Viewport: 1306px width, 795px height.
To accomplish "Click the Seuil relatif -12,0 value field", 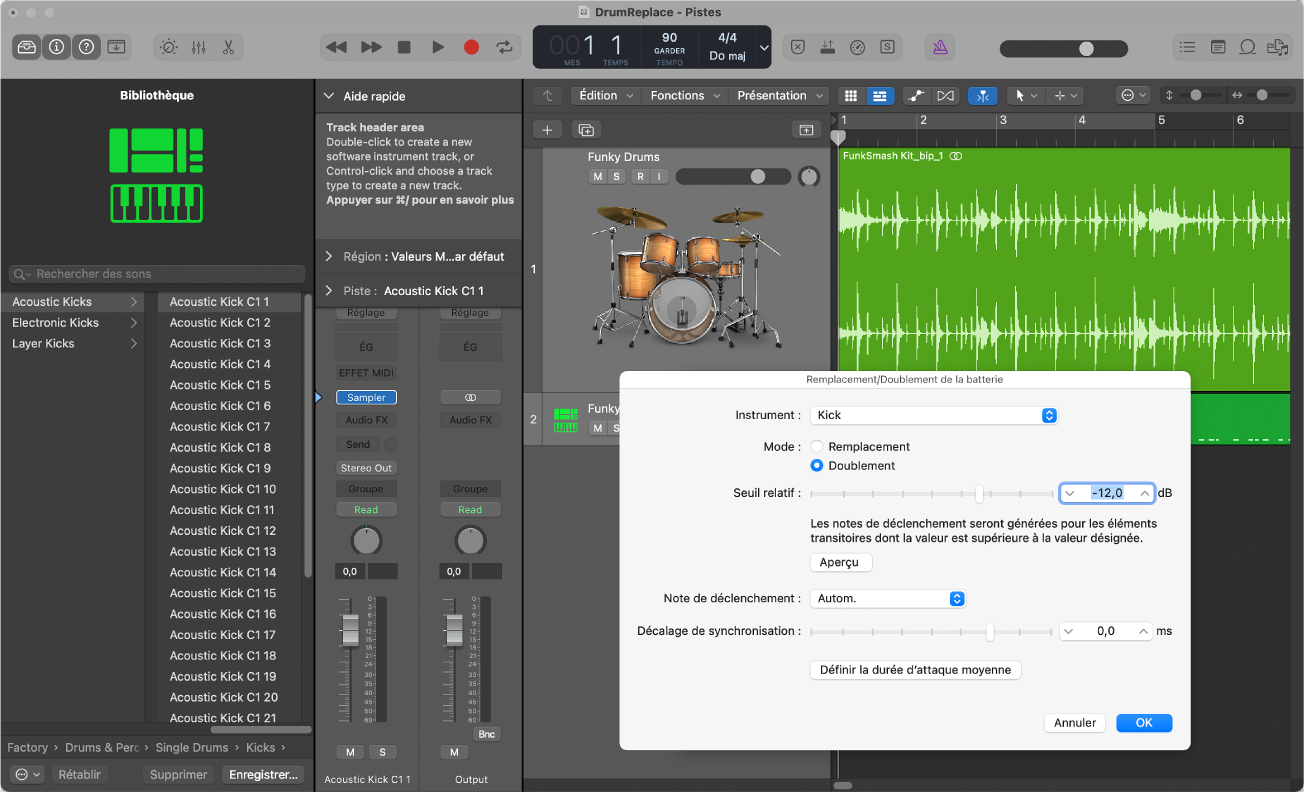I will 1107,493.
